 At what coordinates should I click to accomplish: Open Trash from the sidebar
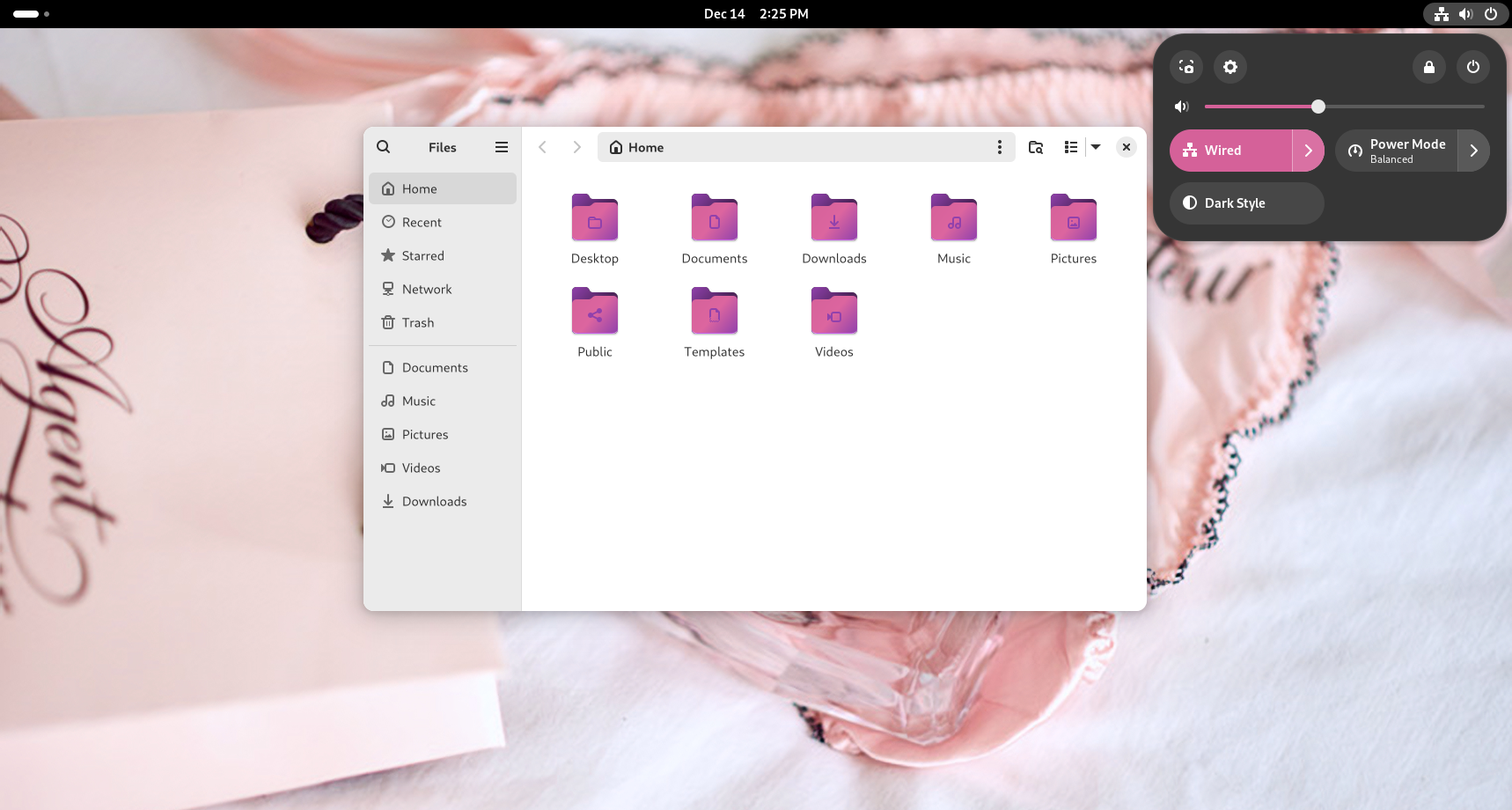click(443, 322)
